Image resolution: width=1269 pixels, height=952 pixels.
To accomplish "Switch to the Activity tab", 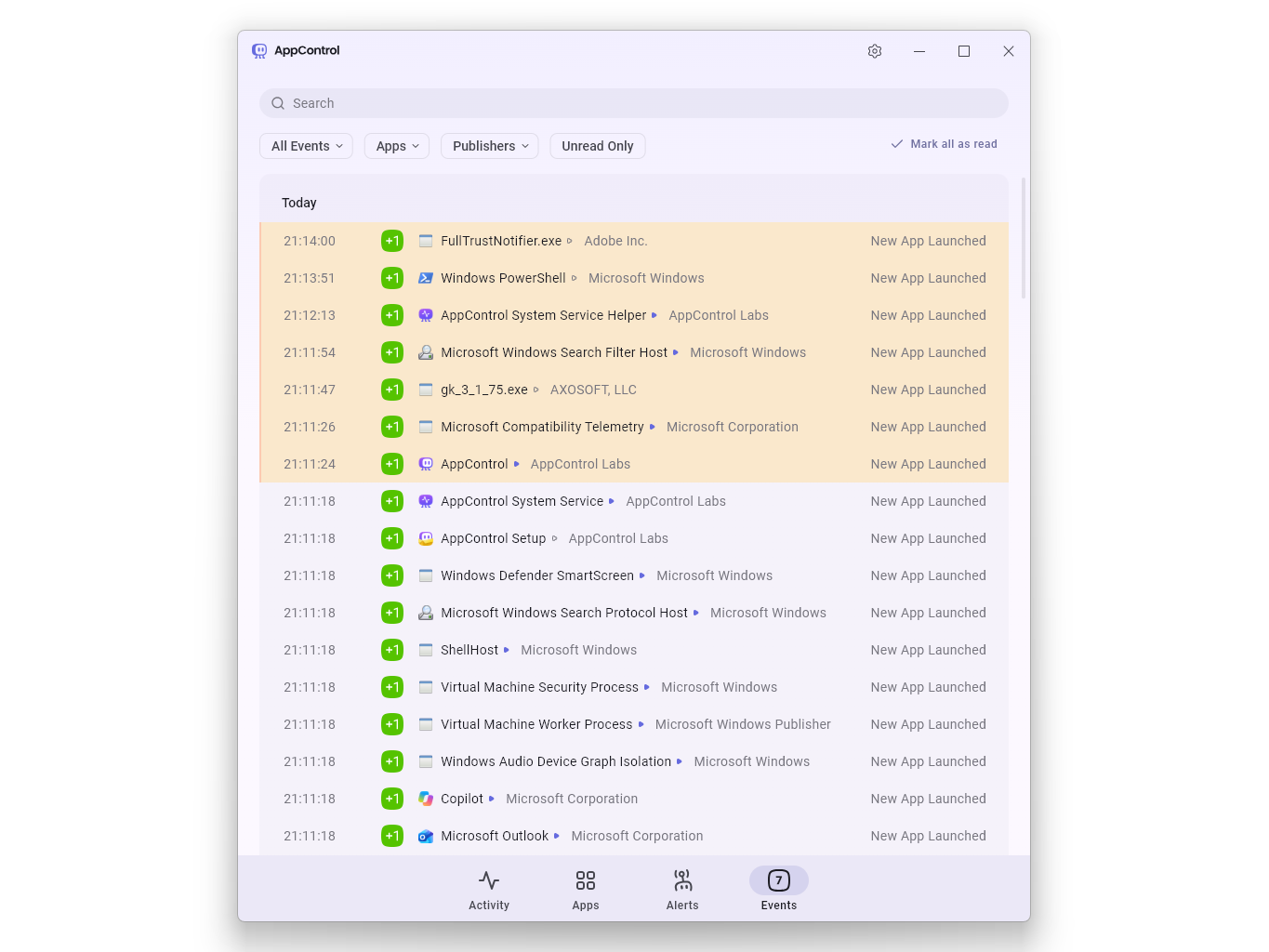I will pos(489,890).
